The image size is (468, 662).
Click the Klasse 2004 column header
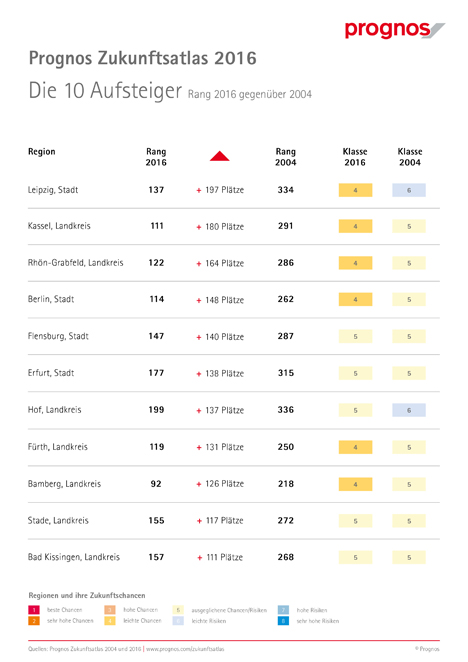410,157
